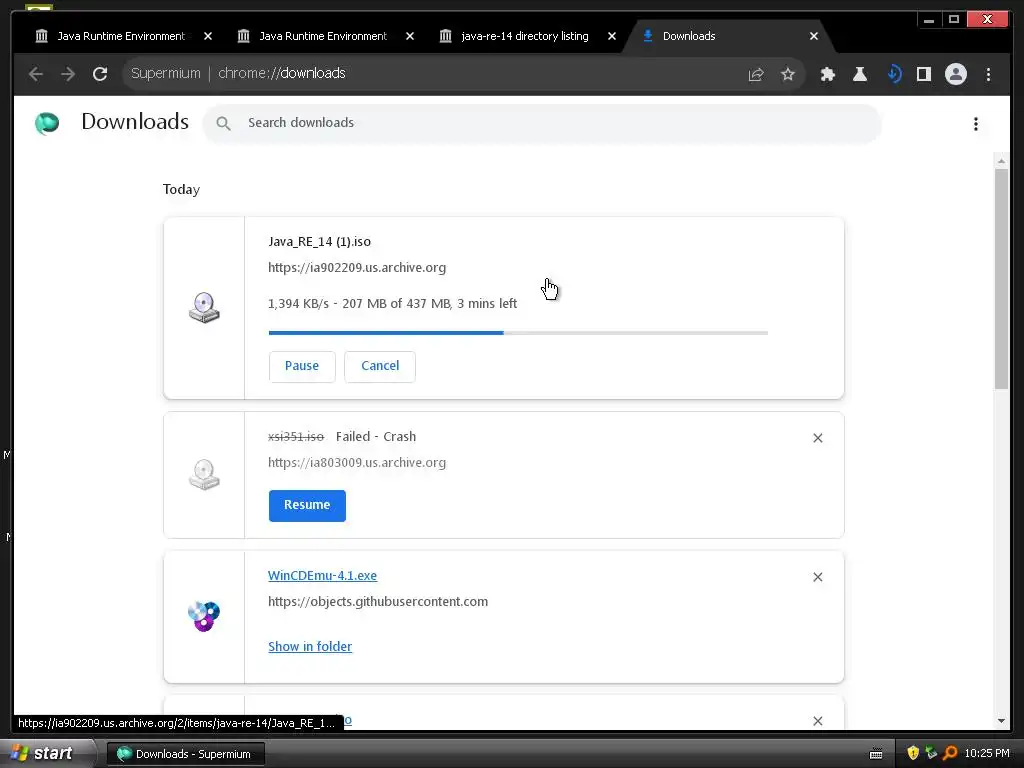
Task: Click the orange magnifier tray icon
Action: (x=950, y=754)
